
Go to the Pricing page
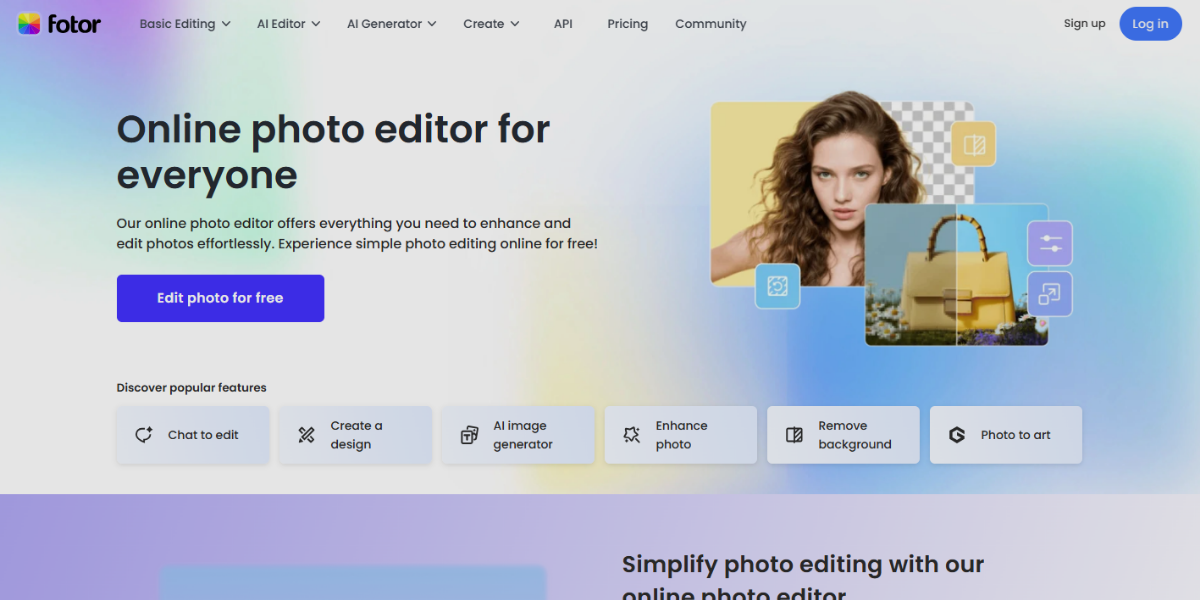tap(627, 24)
